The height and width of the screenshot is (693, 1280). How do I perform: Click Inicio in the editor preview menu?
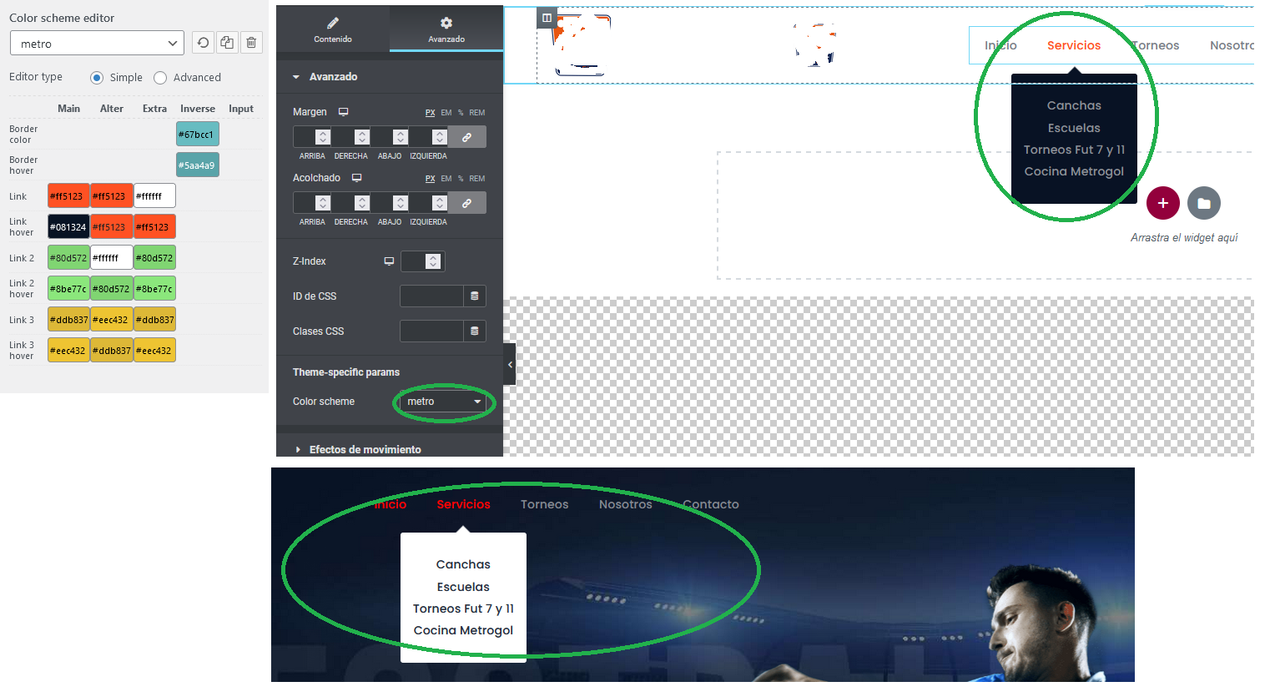[1000, 45]
